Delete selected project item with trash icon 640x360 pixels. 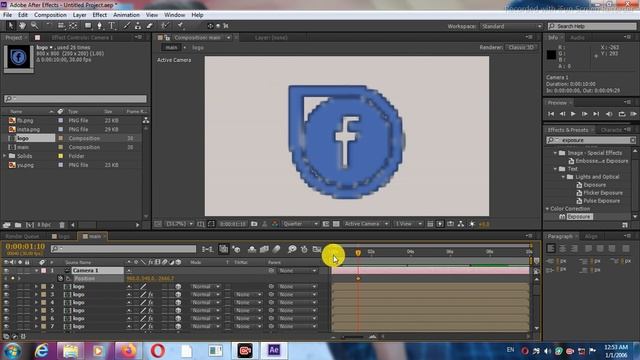coord(62,225)
